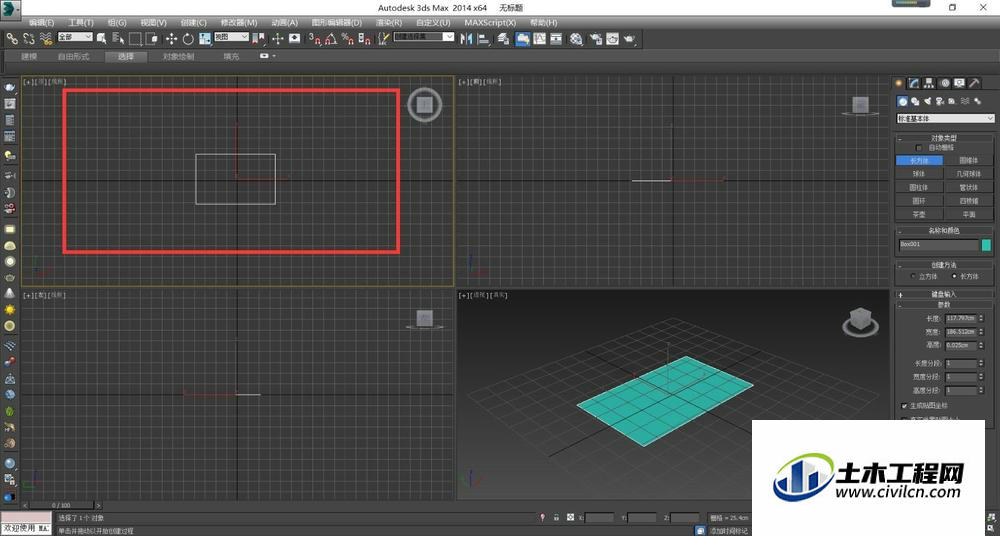Open Render Setup teapot icon

596,39
